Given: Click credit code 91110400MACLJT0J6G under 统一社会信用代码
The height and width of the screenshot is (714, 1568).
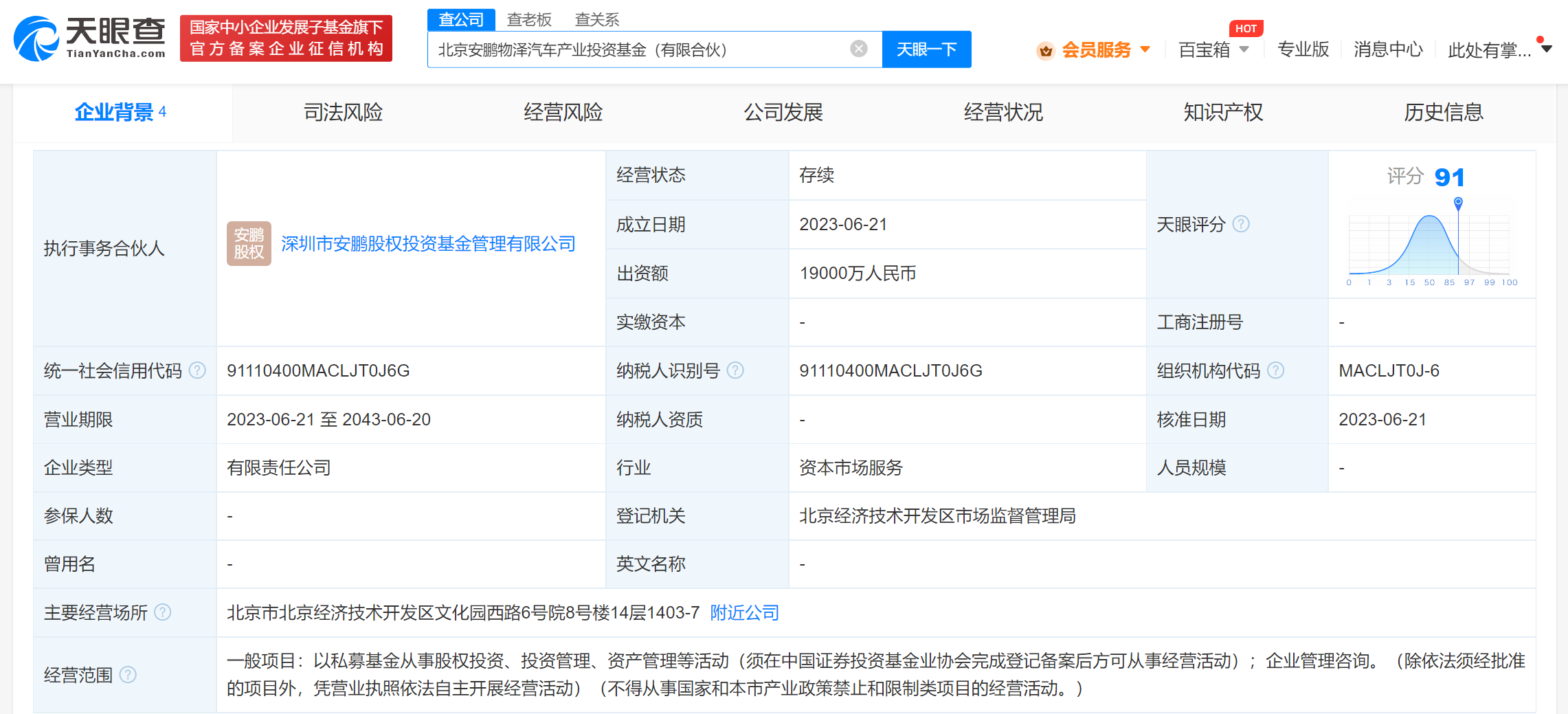Looking at the screenshot, I should pos(318,370).
